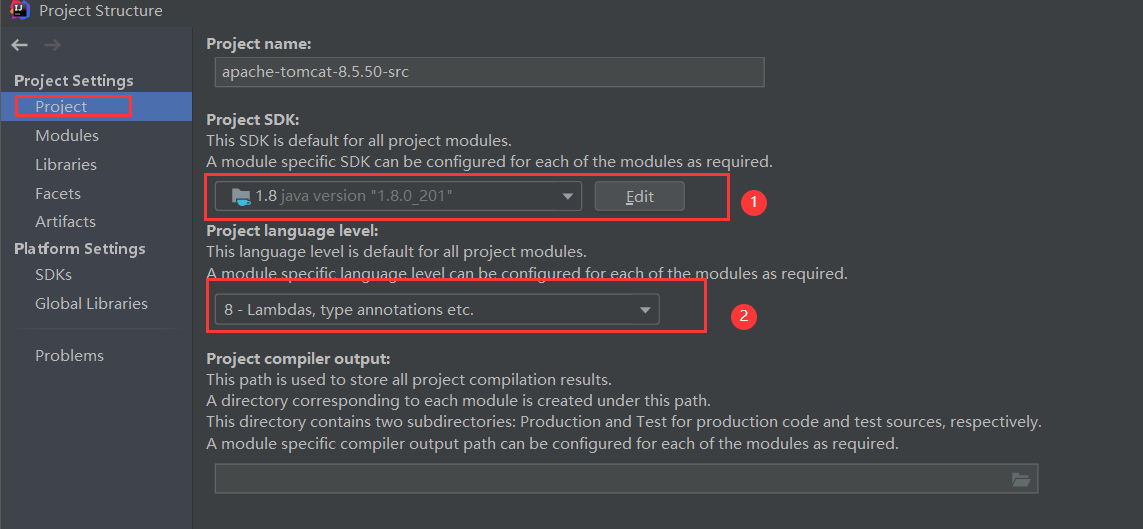Image resolution: width=1143 pixels, height=529 pixels.
Task: Click the 'Project SDK:' label
Action: (x=254, y=120)
